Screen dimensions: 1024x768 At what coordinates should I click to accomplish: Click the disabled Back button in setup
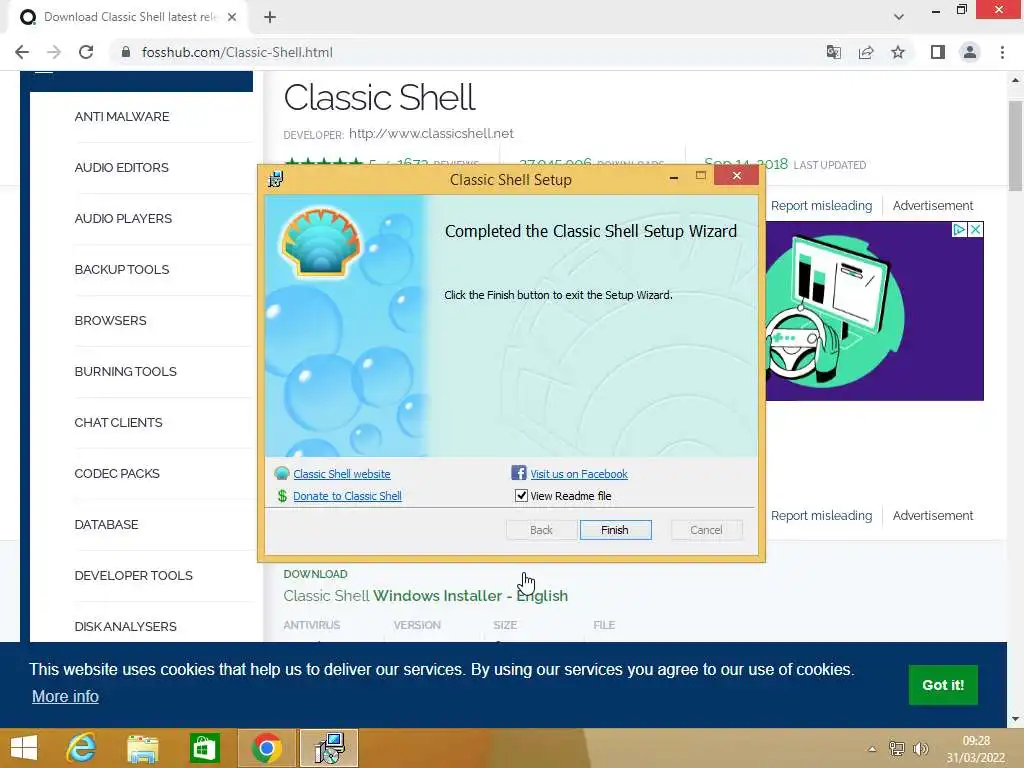pyautogui.click(x=541, y=530)
